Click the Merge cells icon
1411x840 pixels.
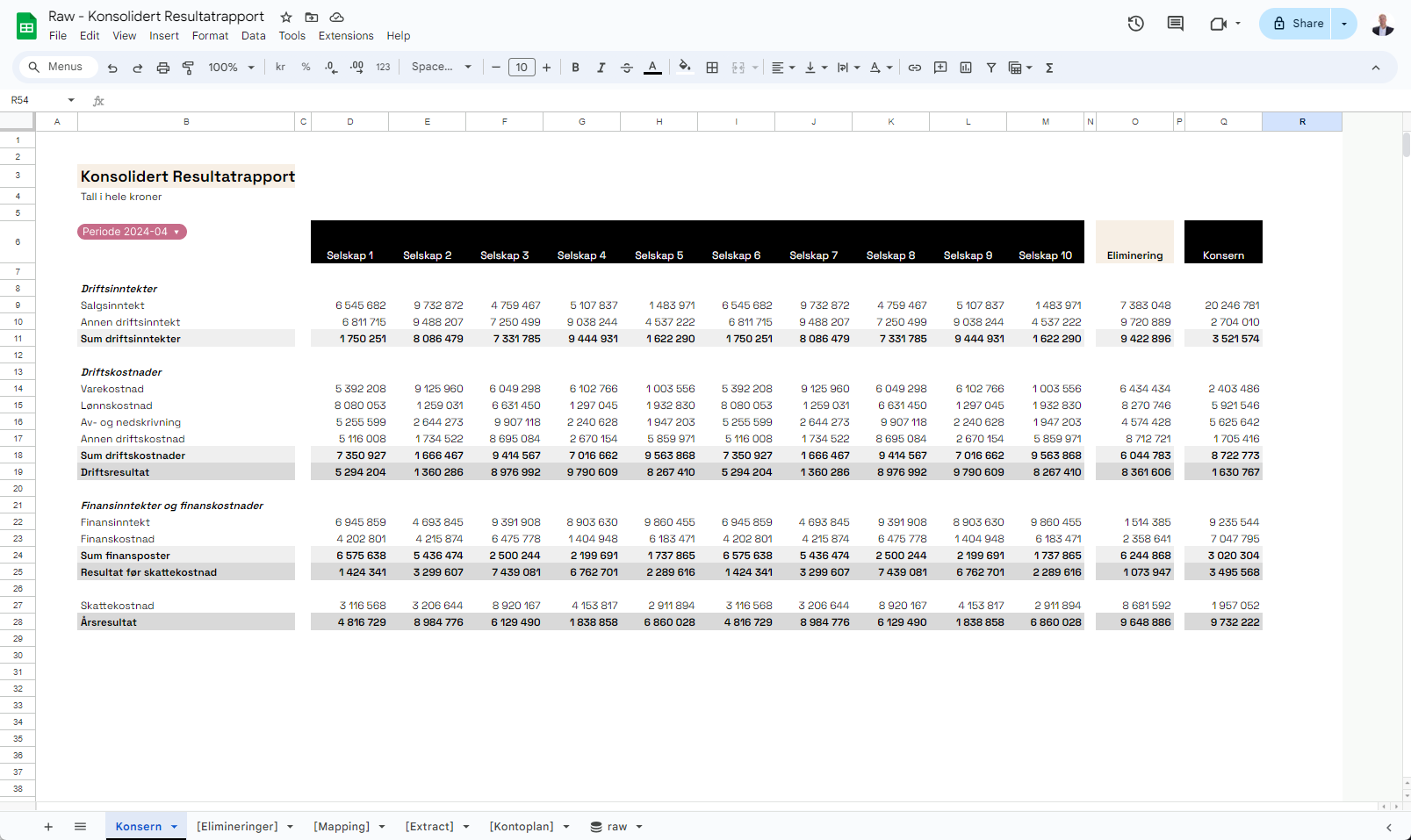[738, 68]
